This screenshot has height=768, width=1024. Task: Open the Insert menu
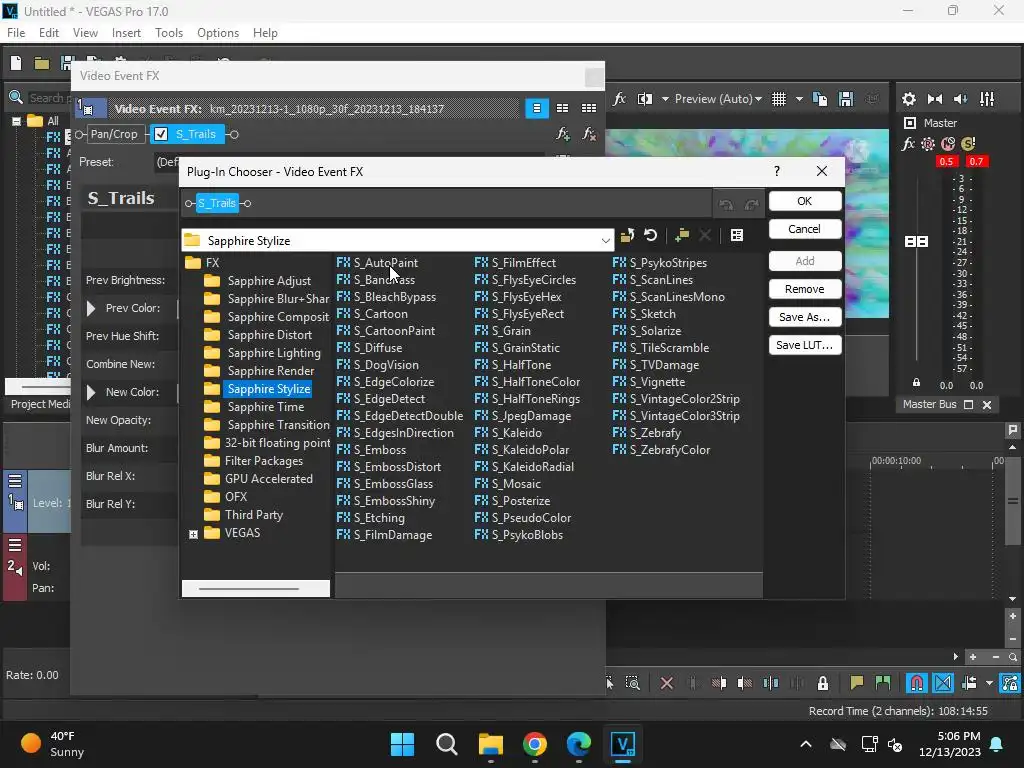[126, 33]
